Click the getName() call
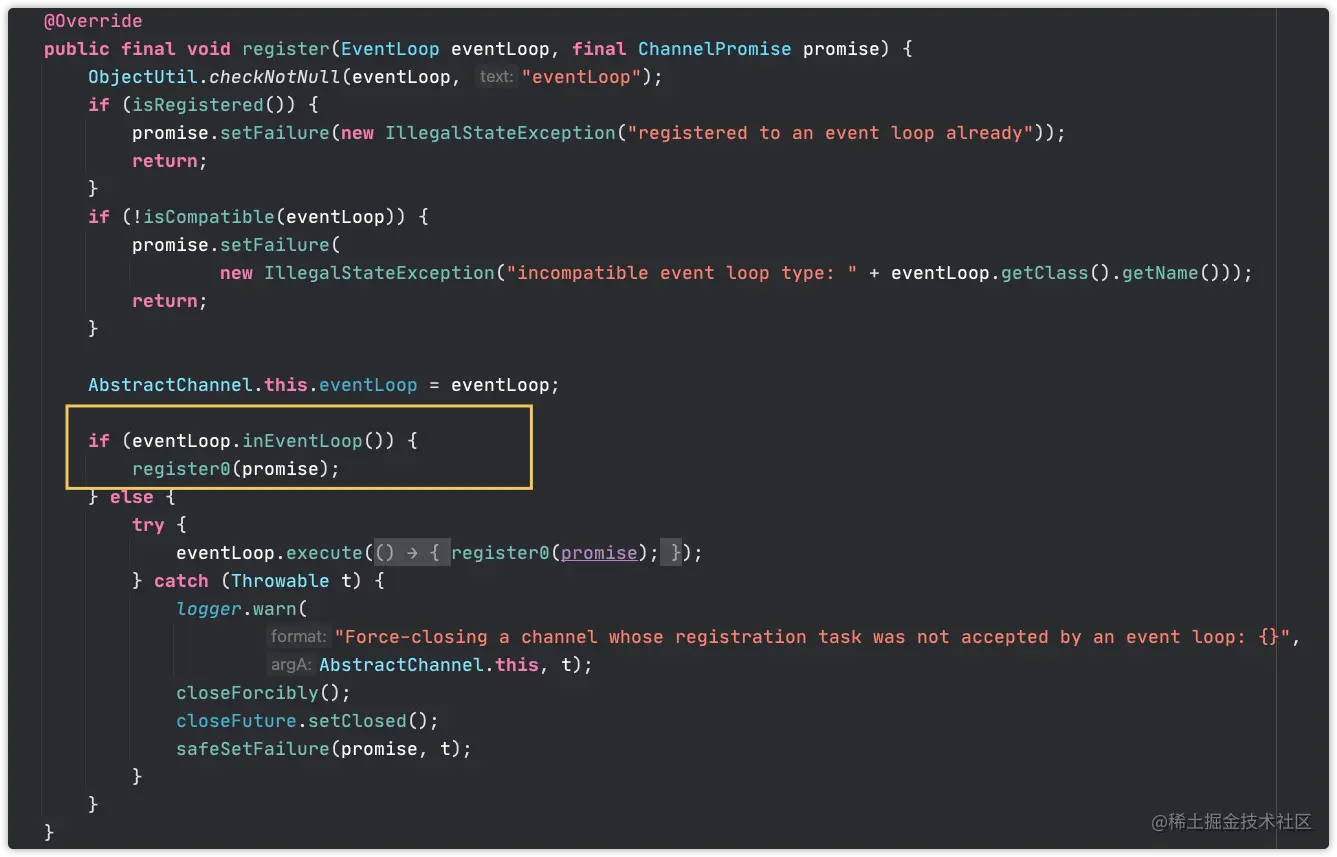The width and height of the screenshot is (1337, 857). [x=1172, y=273]
